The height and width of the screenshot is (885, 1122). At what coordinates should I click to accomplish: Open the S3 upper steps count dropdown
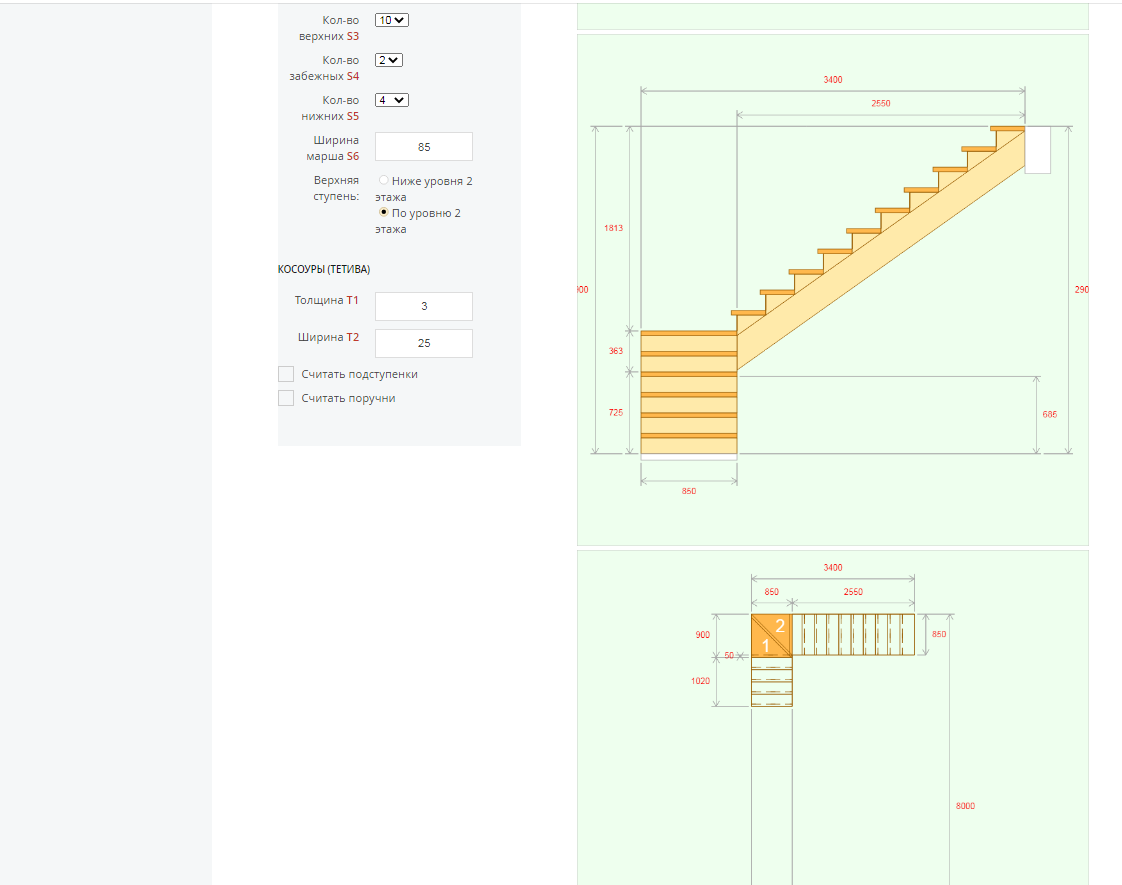(391, 20)
